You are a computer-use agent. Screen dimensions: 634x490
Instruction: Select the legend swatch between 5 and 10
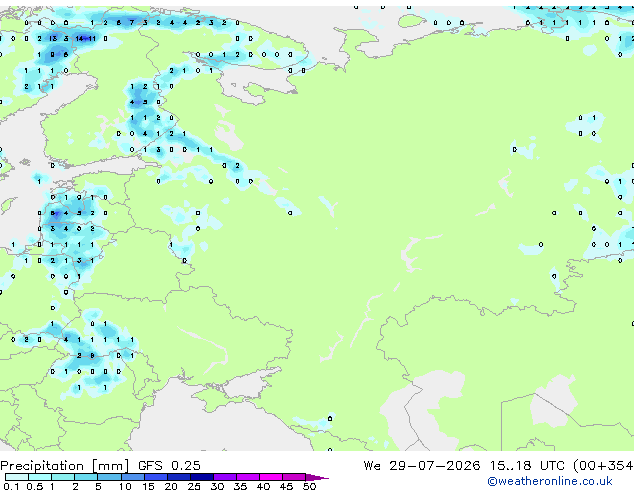(x=109, y=477)
